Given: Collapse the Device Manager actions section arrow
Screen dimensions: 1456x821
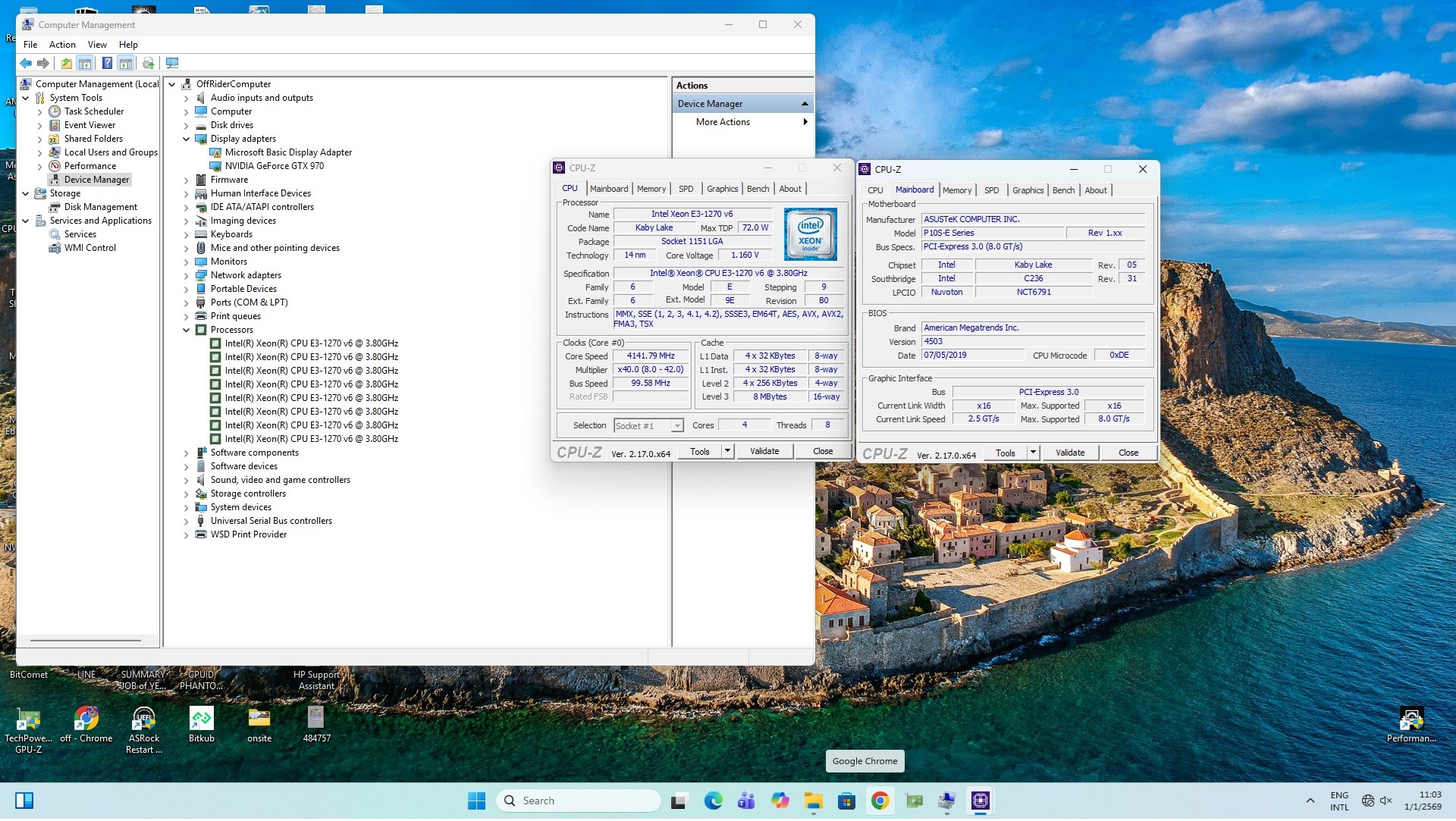Looking at the screenshot, I should point(805,104).
